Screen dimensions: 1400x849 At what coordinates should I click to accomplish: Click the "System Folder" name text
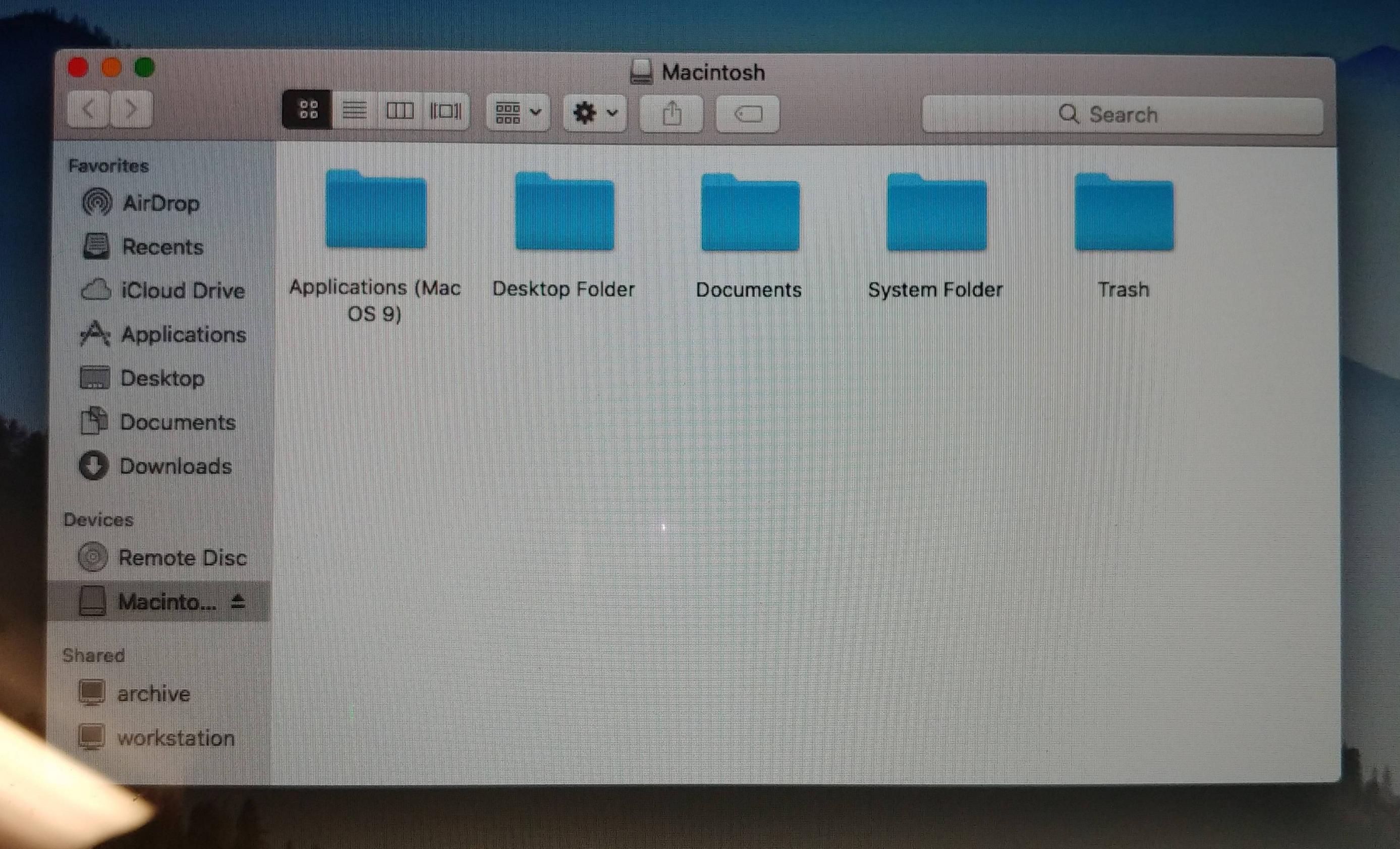coord(936,290)
